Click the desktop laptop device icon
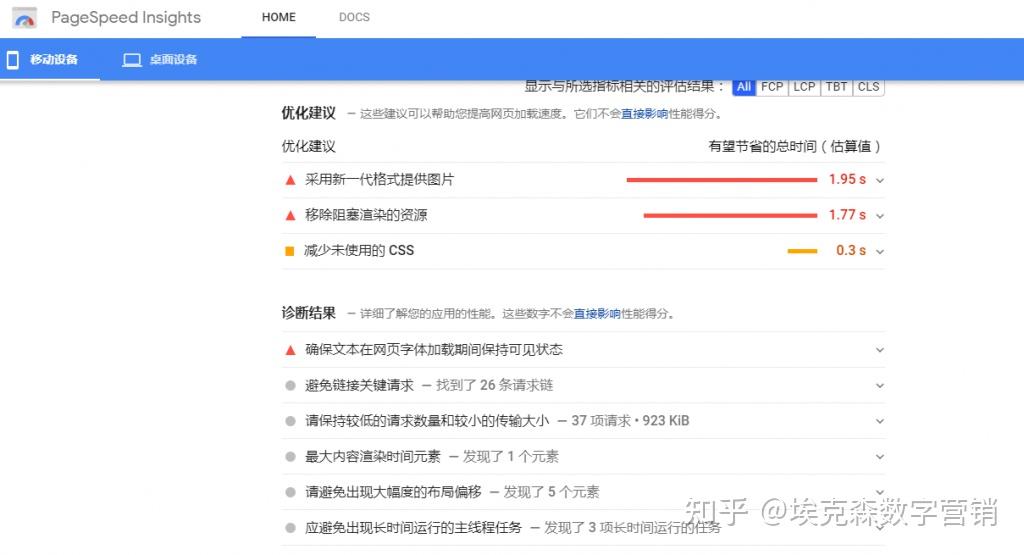 click(131, 60)
